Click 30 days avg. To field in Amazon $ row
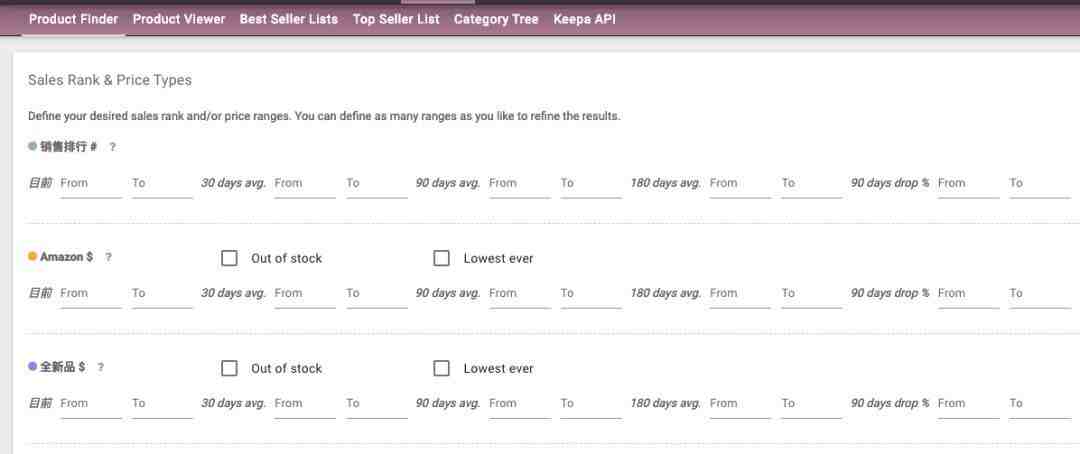The width and height of the screenshot is (1080, 454). [x=377, y=294]
